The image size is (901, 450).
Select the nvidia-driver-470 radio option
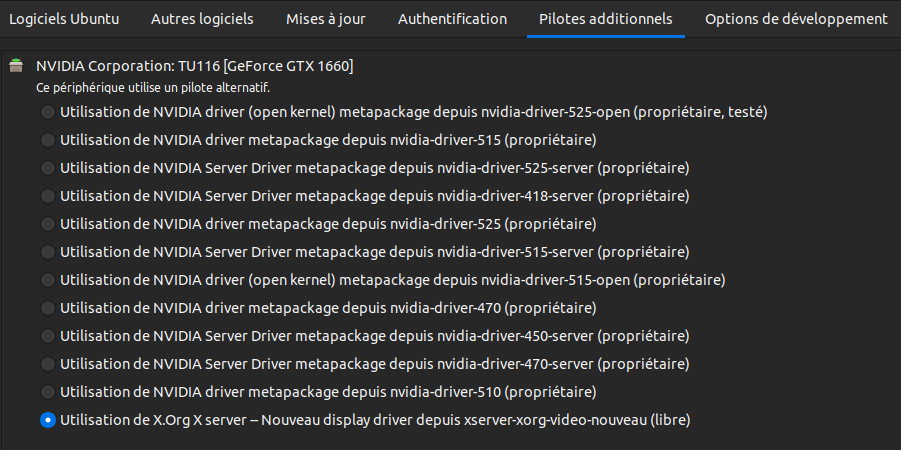pos(48,309)
